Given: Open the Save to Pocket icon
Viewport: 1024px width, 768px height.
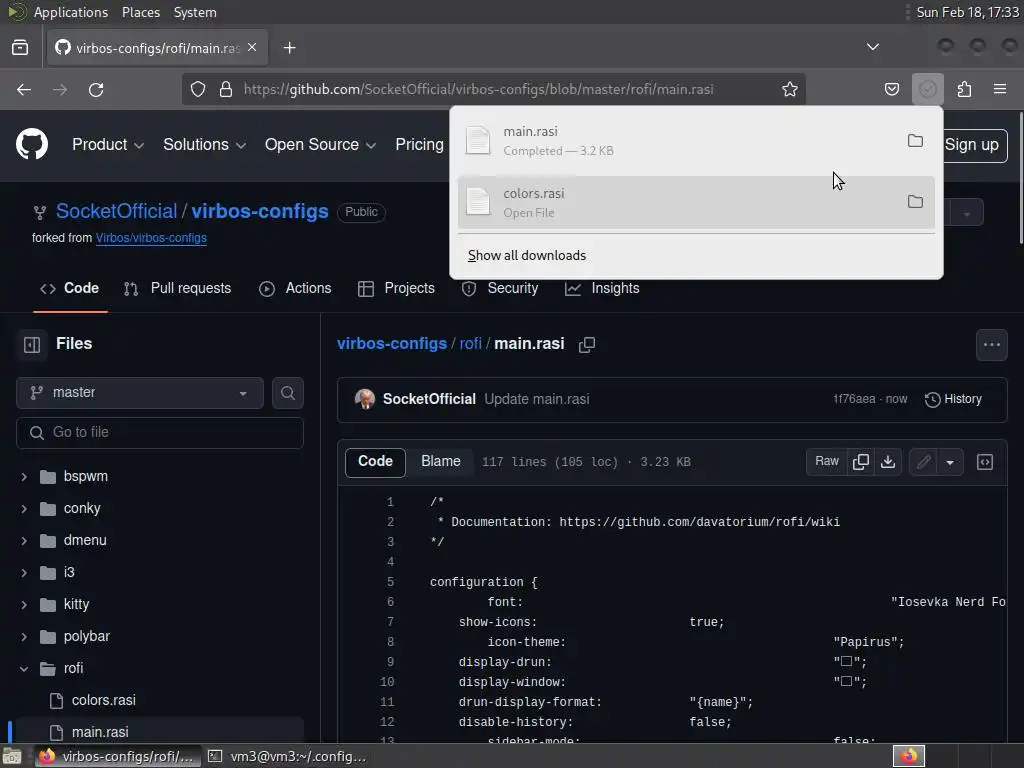Looking at the screenshot, I should click(891, 89).
